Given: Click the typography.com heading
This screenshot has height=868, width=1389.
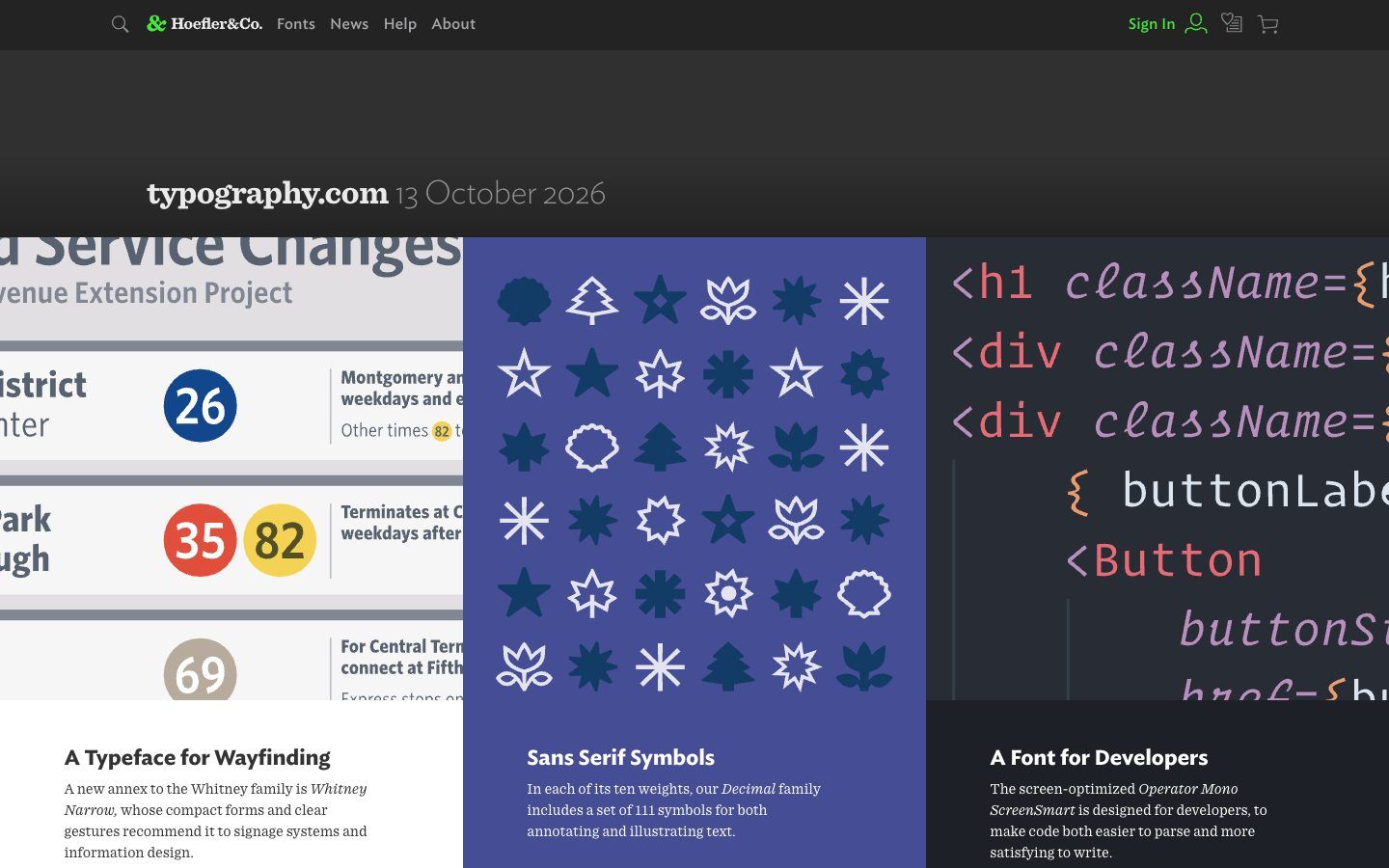Looking at the screenshot, I should [267, 193].
